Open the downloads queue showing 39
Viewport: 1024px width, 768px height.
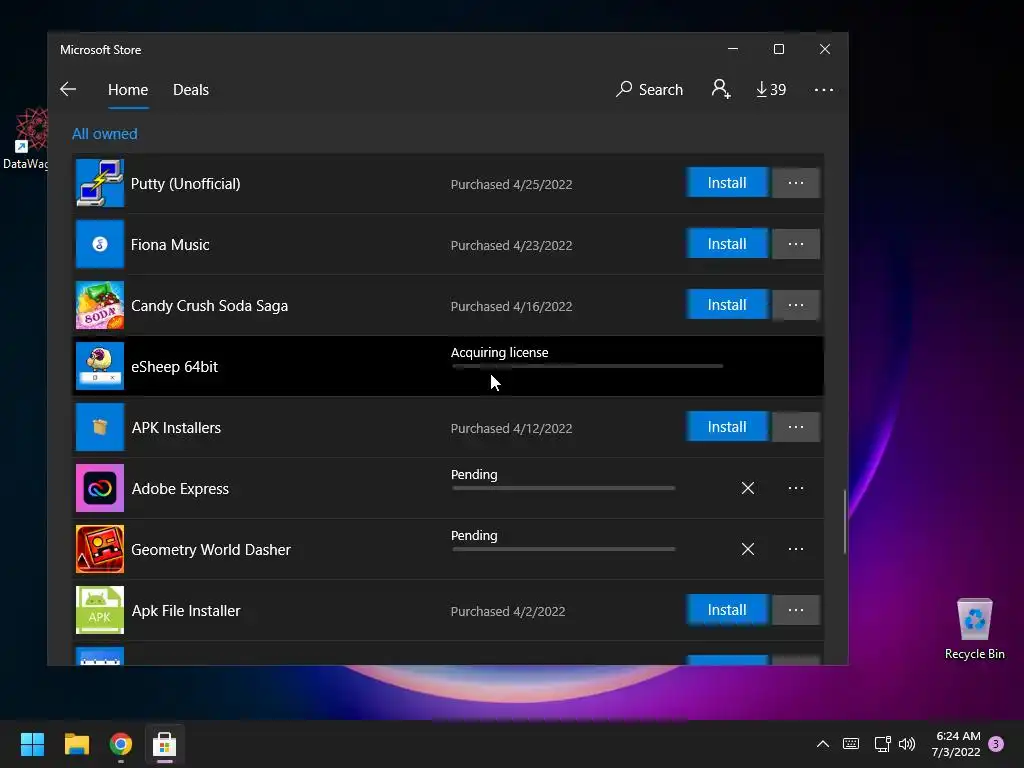pyautogui.click(x=771, y=89)
